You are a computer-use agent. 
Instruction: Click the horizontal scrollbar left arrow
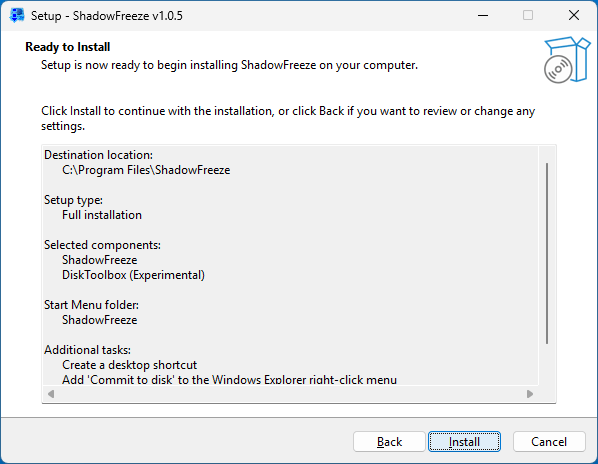(51, 394)
